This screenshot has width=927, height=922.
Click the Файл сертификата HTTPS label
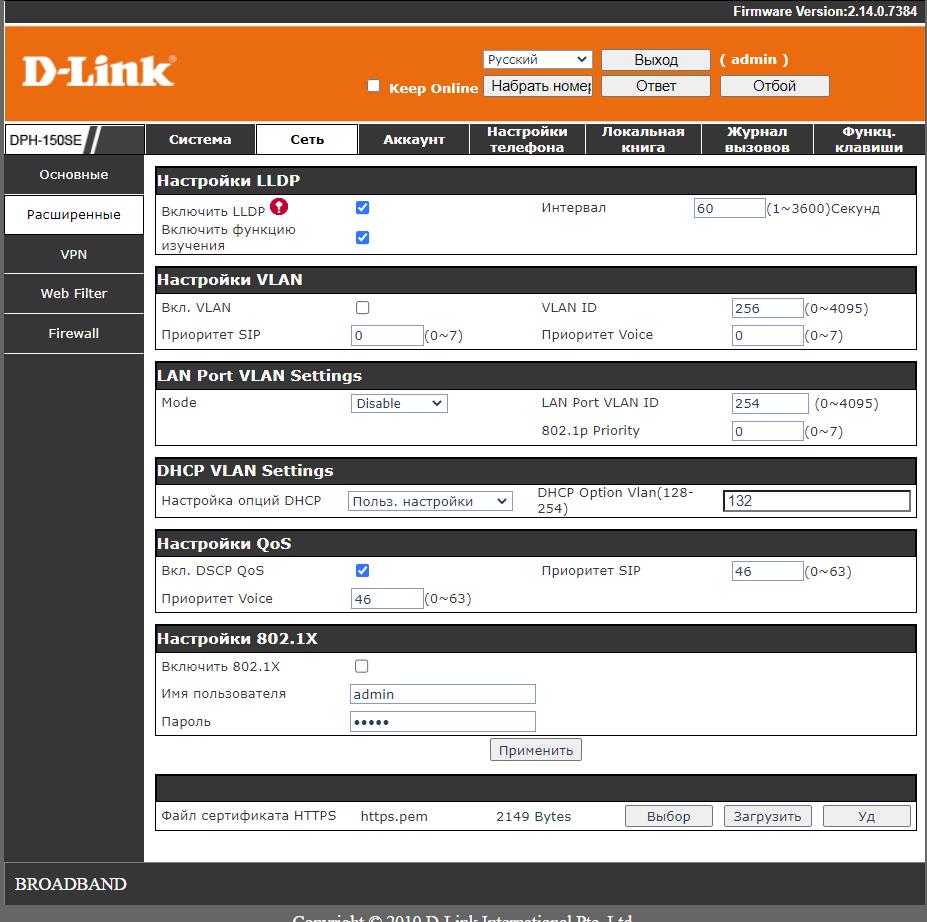coord(248,816)
